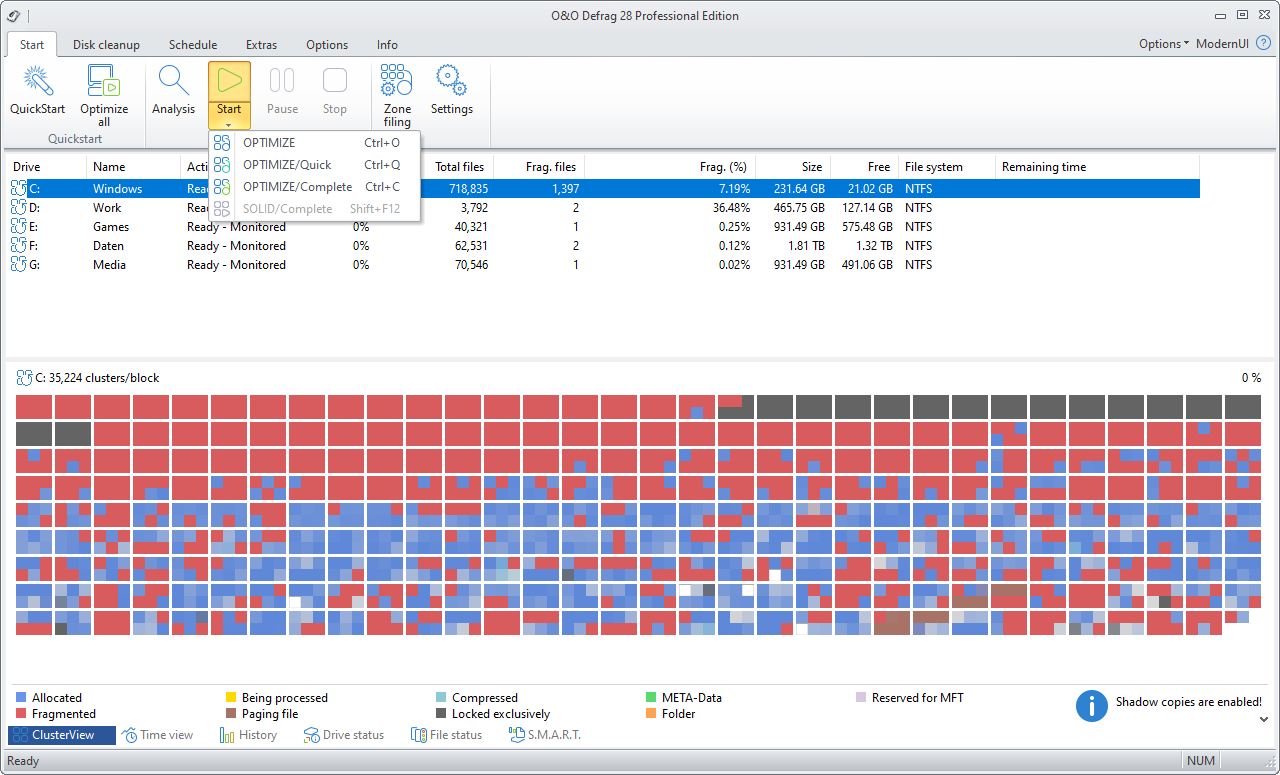Sort by the Total files column header
1280x775 pixels.
tap(458, 167)
